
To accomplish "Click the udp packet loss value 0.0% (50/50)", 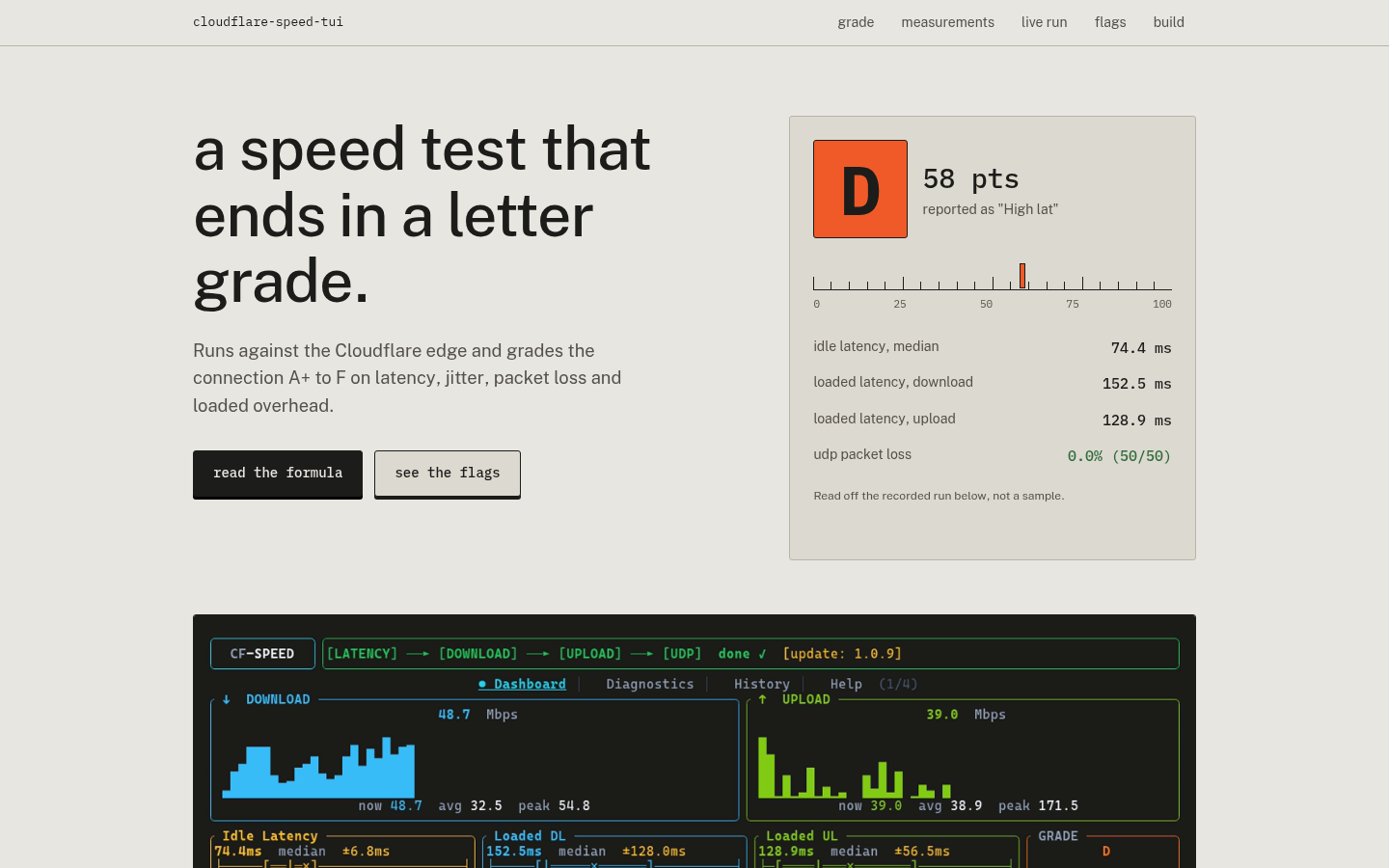I will pyautogui.click(x=1119, y=456).
